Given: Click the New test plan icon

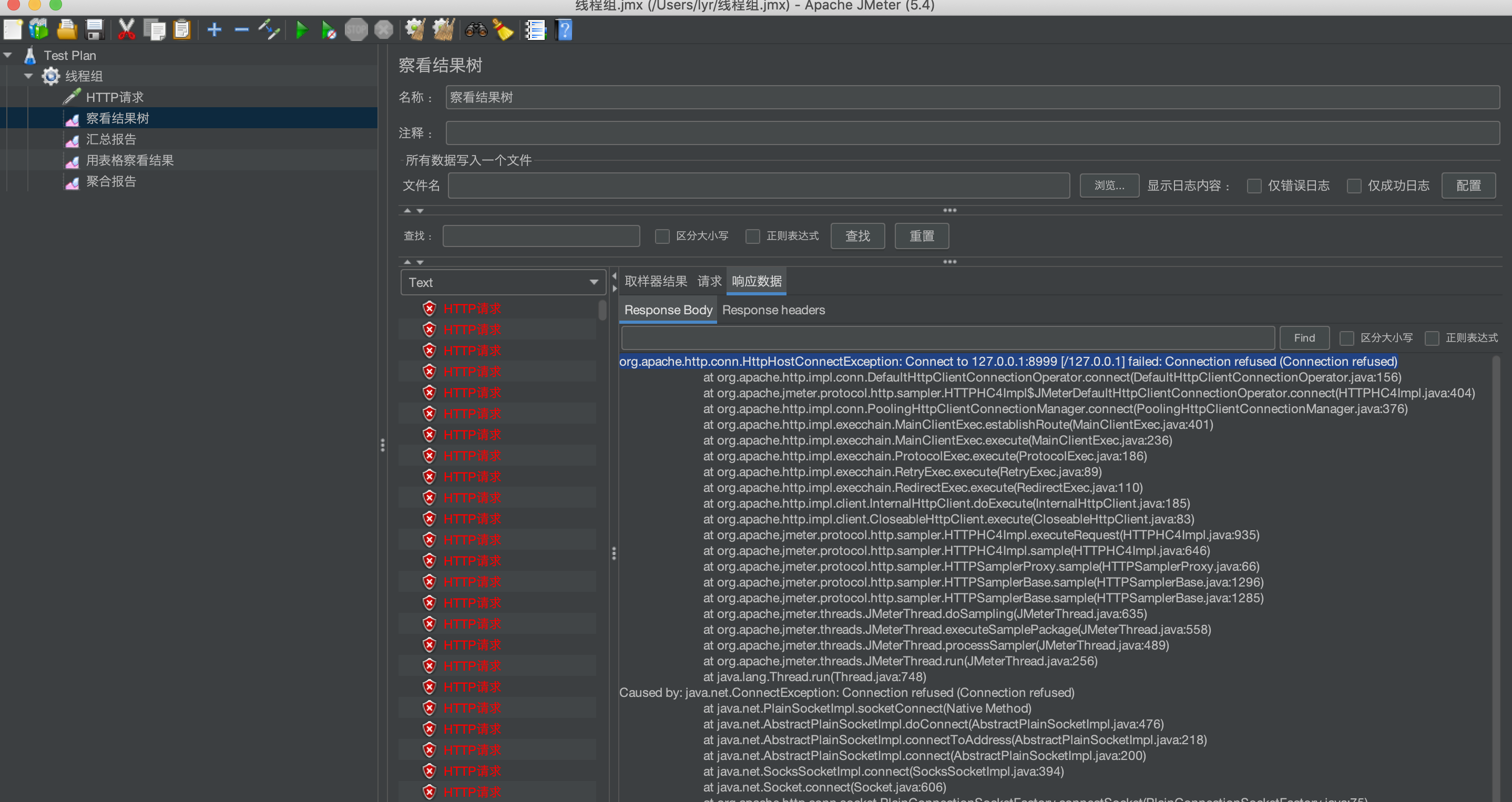Looking at the screenshot, I should (12, 29).
